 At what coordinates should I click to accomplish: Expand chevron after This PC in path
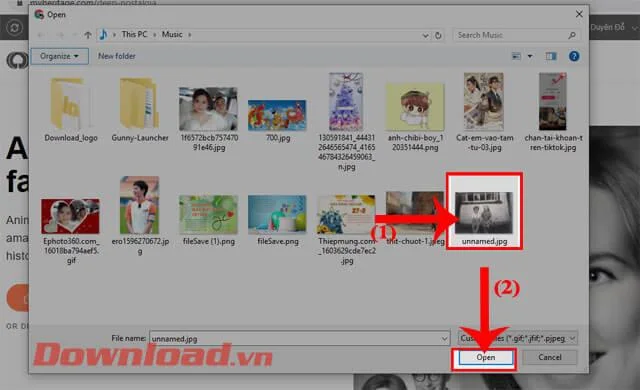click(x=155, y=35)
